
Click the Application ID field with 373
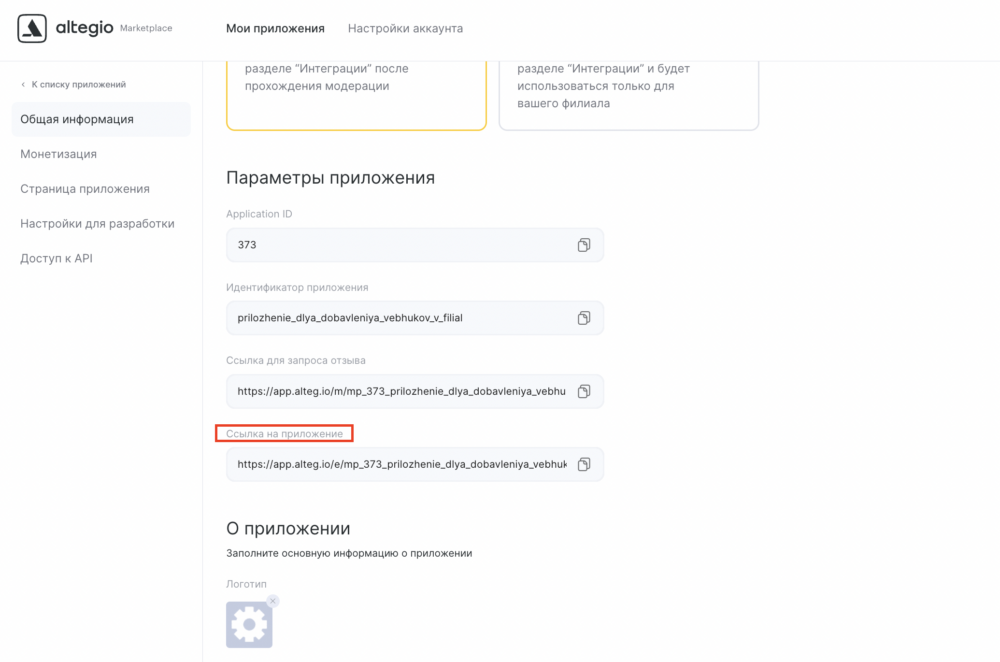coord(415,245)
